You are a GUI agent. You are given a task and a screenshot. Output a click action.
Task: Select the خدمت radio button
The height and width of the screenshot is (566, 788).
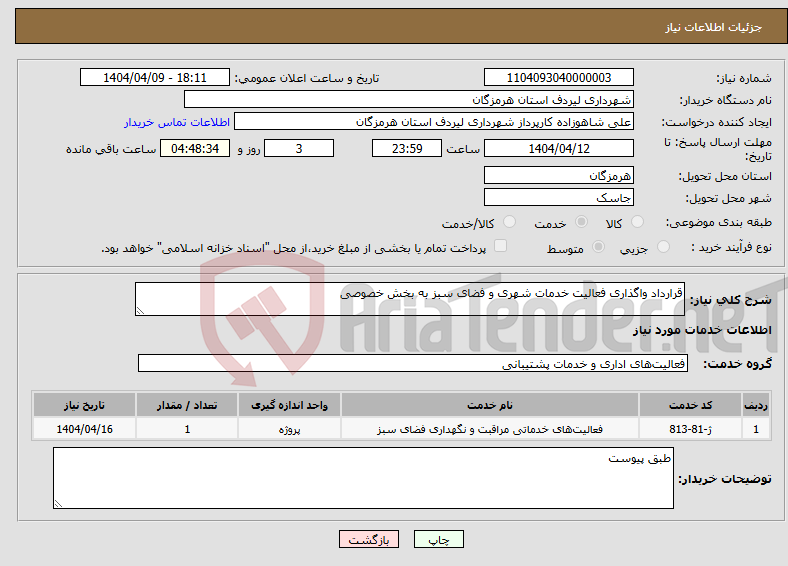(581, 222)
